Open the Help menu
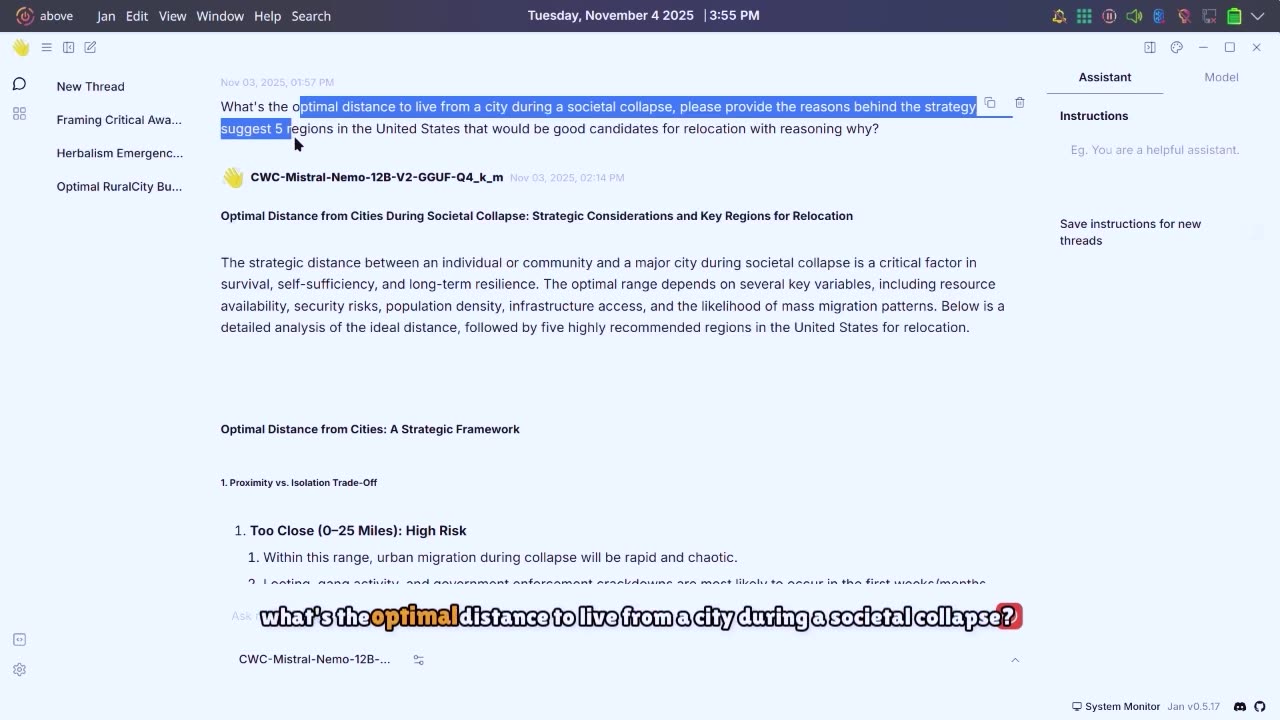This screenshot has width=1280, height=720. pyautogui.click(x=267, y=16)
